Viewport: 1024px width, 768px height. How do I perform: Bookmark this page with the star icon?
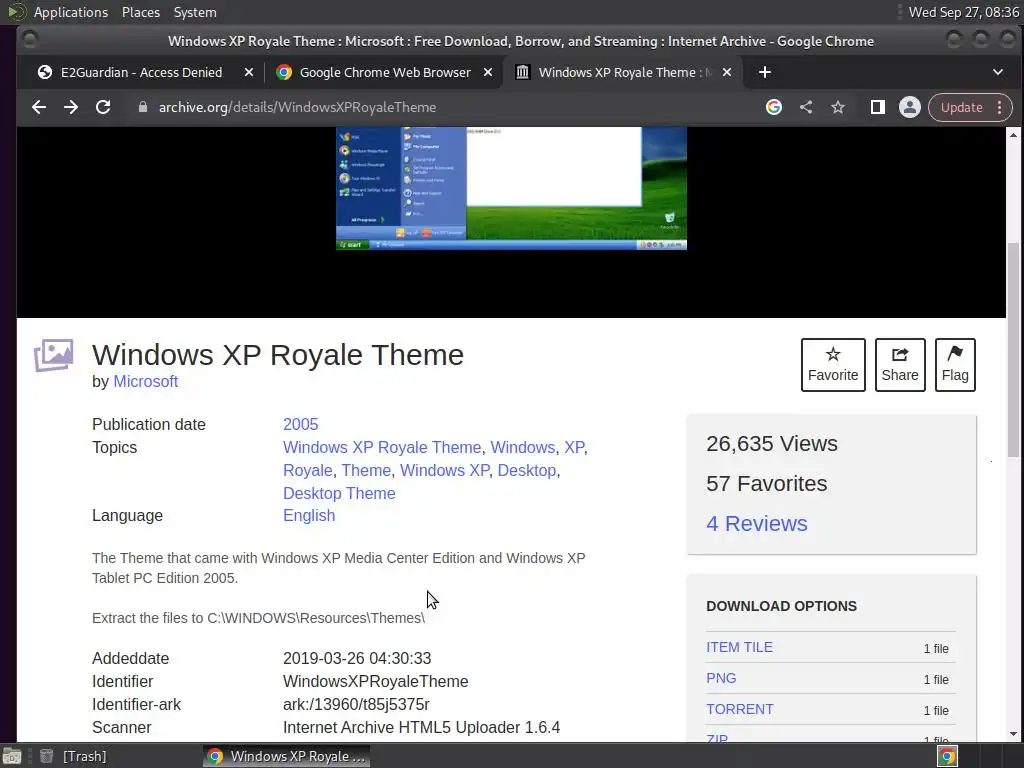click(838, 107)
